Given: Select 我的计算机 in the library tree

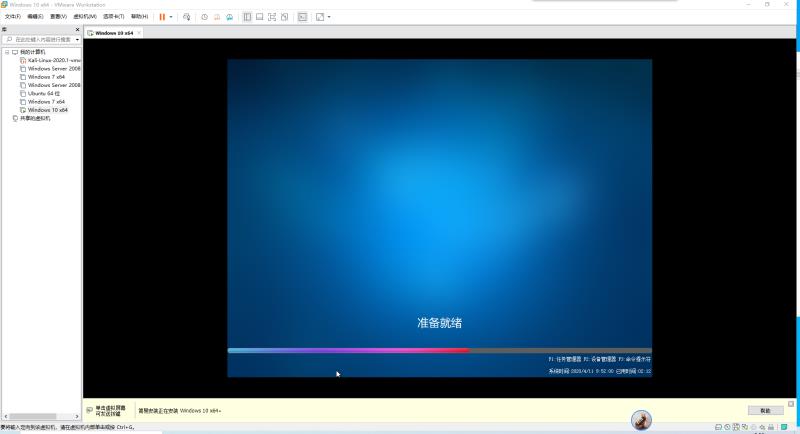Looking at the screenshot, I should coord(32,52).
